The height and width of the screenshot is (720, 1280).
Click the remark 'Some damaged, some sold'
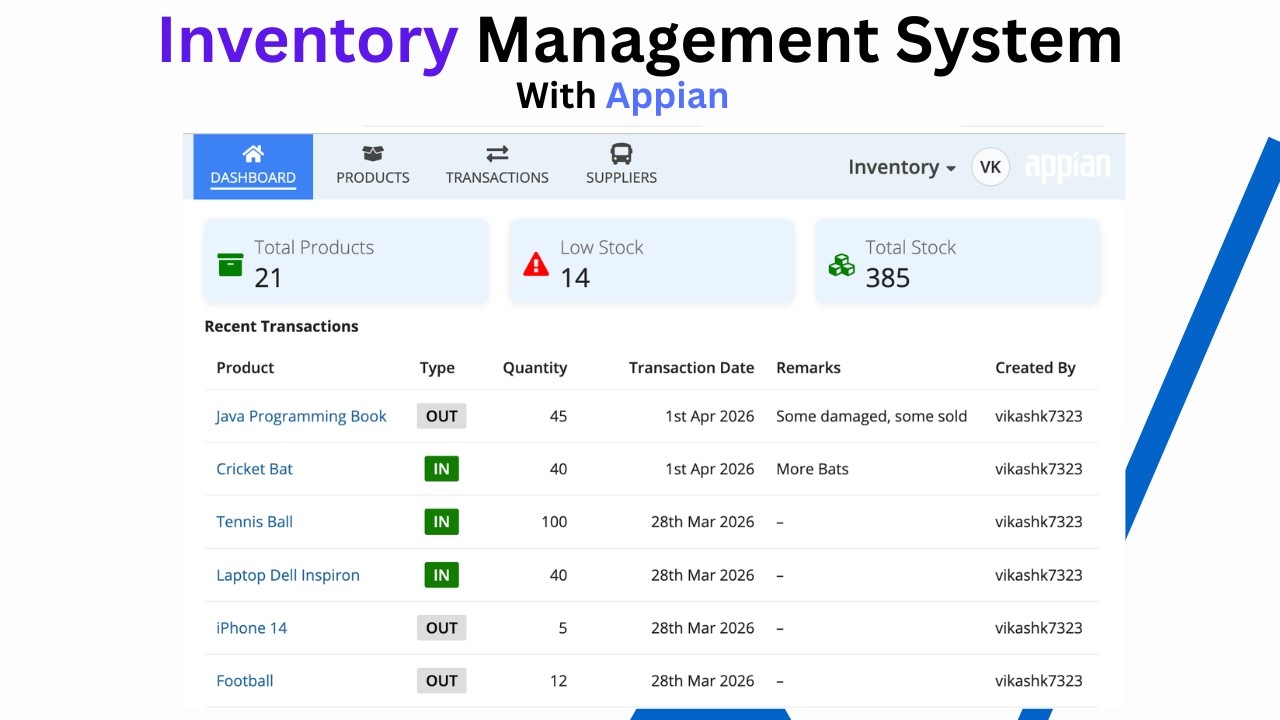tap(871, 416)
